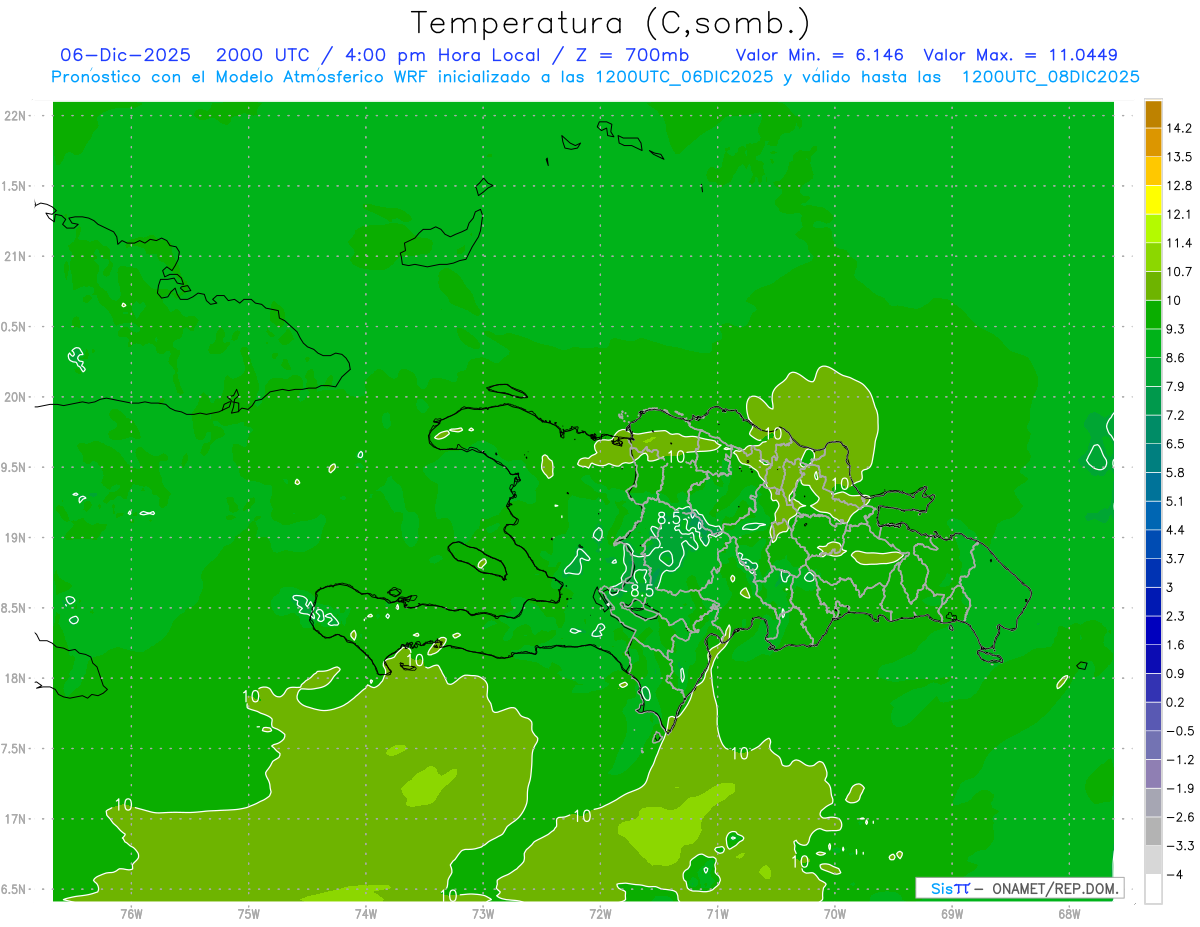Screen dimensions: 1200x927
Task: Click the color scale value 9.3
Action: (x=1175, y=329)
